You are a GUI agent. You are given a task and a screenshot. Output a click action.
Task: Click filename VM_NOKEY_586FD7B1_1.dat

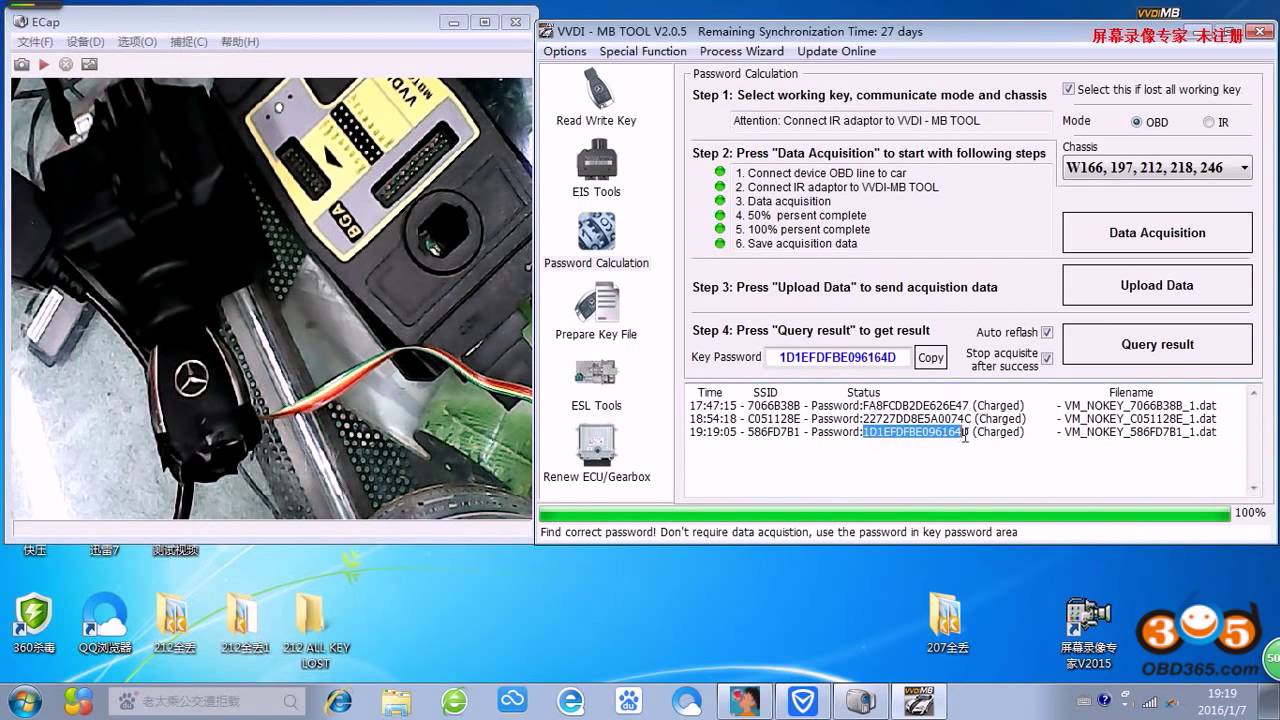tap(1140, 432)
